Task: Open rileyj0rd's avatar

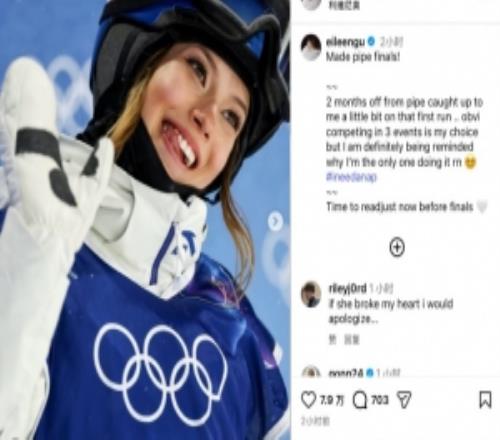Action: coord(311,295)
